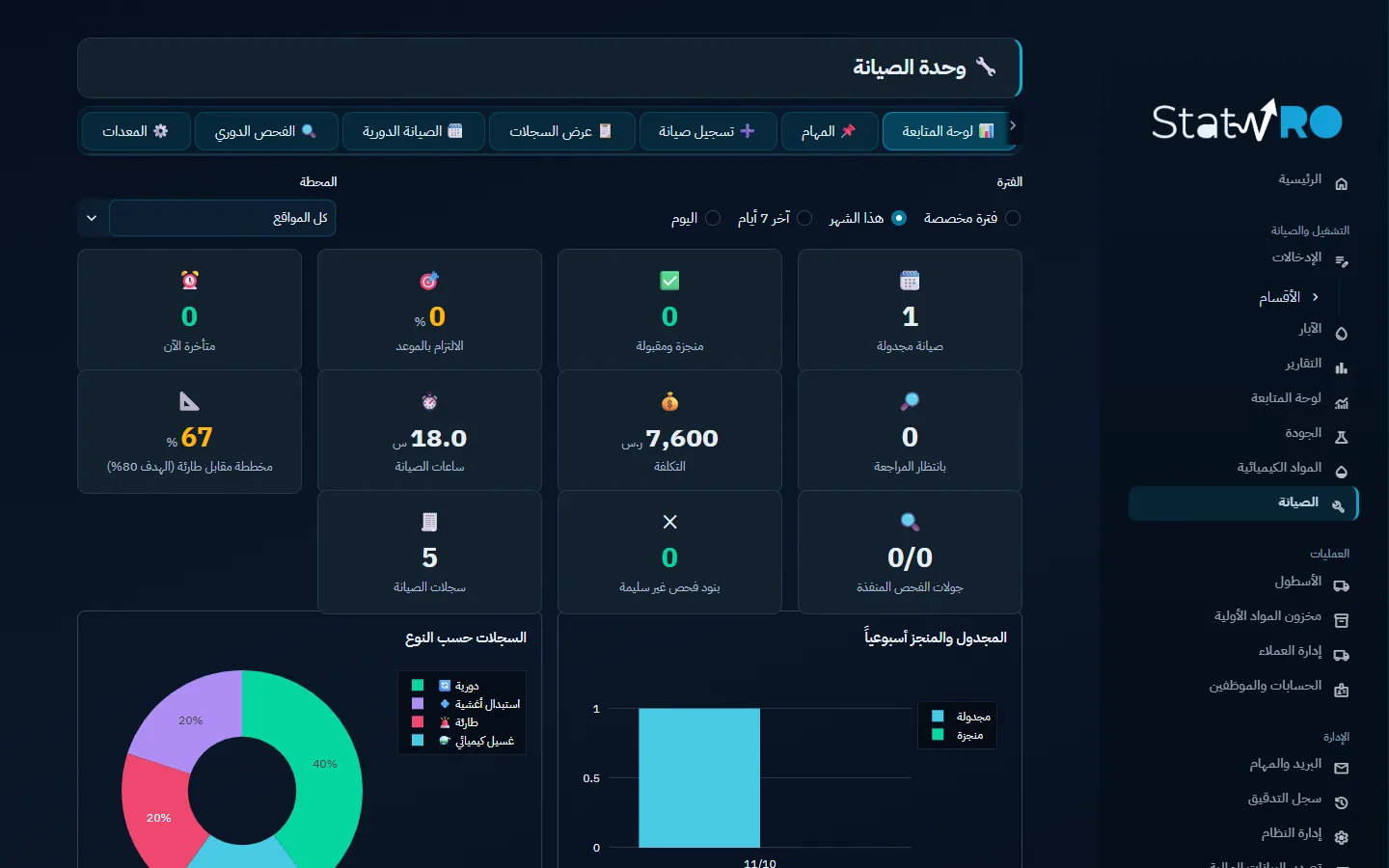
Task: Click the dashboard icon beside لوحة المتابعة in sidebar
Action: point(1341,402)
